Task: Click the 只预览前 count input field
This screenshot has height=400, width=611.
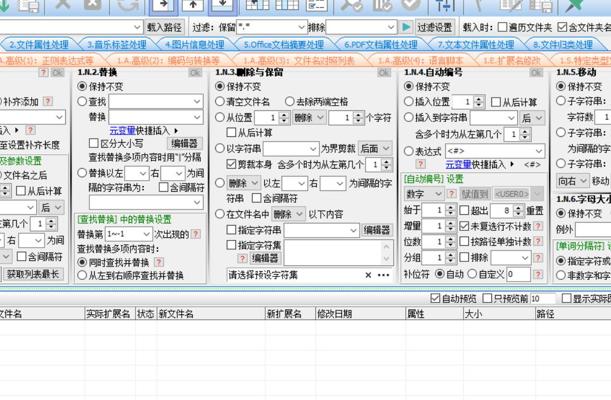Action: pyautogui.click(x=543, y=298)
